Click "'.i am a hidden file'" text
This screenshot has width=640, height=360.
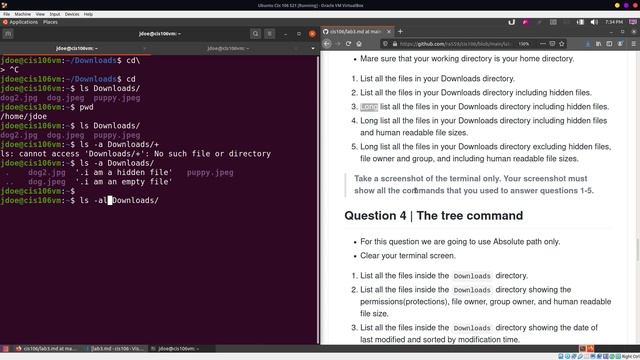click(124, 173)
